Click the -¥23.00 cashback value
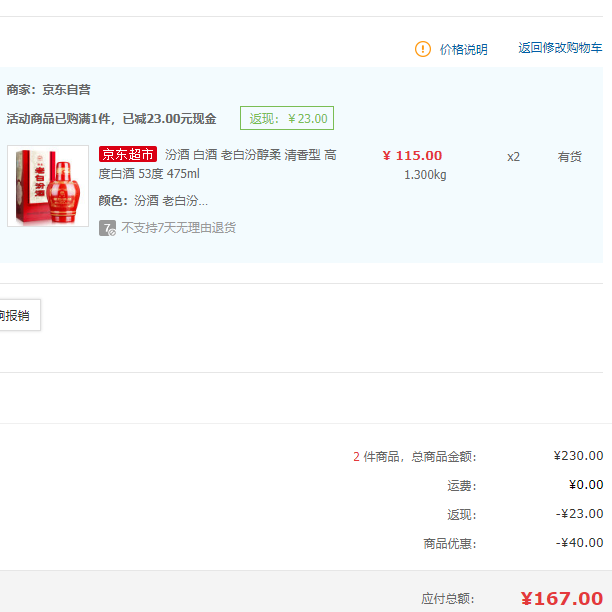Screen dimensions: 612x612 [x=580, y=514]
